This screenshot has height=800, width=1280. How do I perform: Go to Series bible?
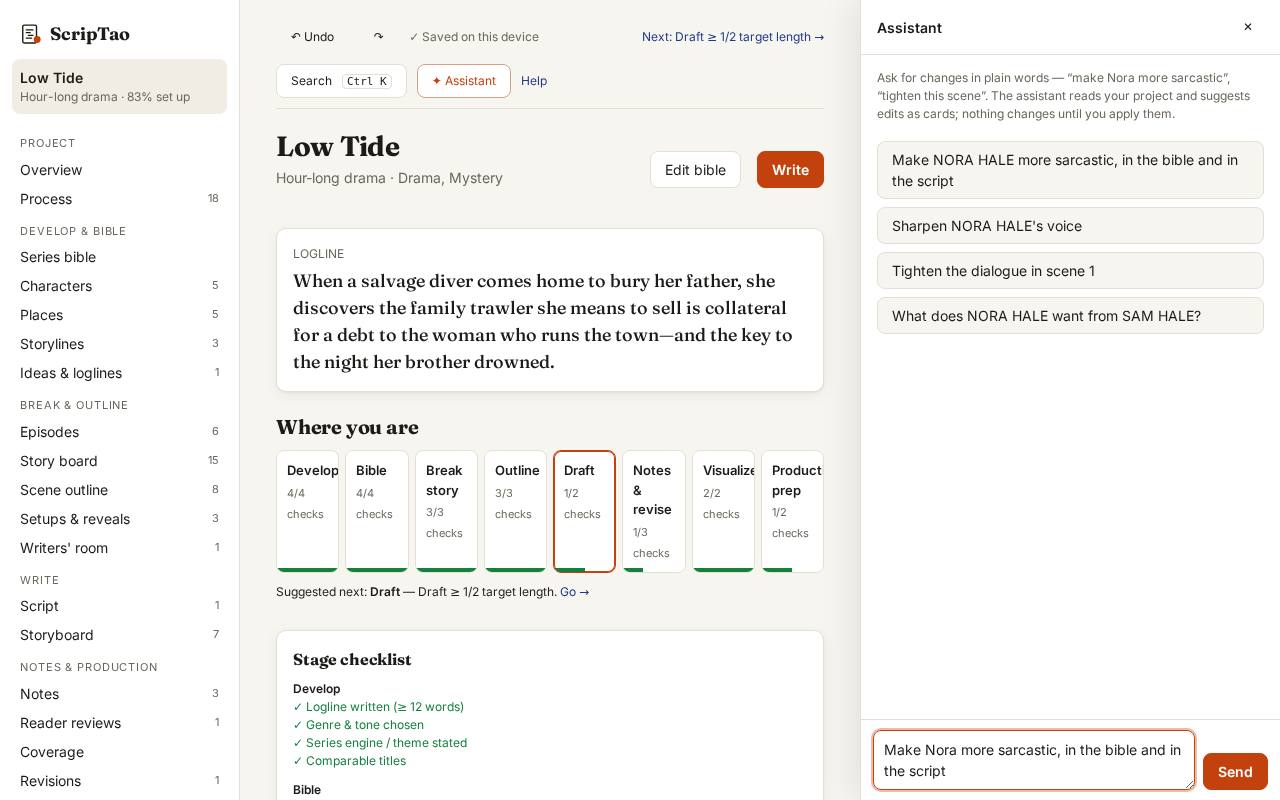coord(119,257)
